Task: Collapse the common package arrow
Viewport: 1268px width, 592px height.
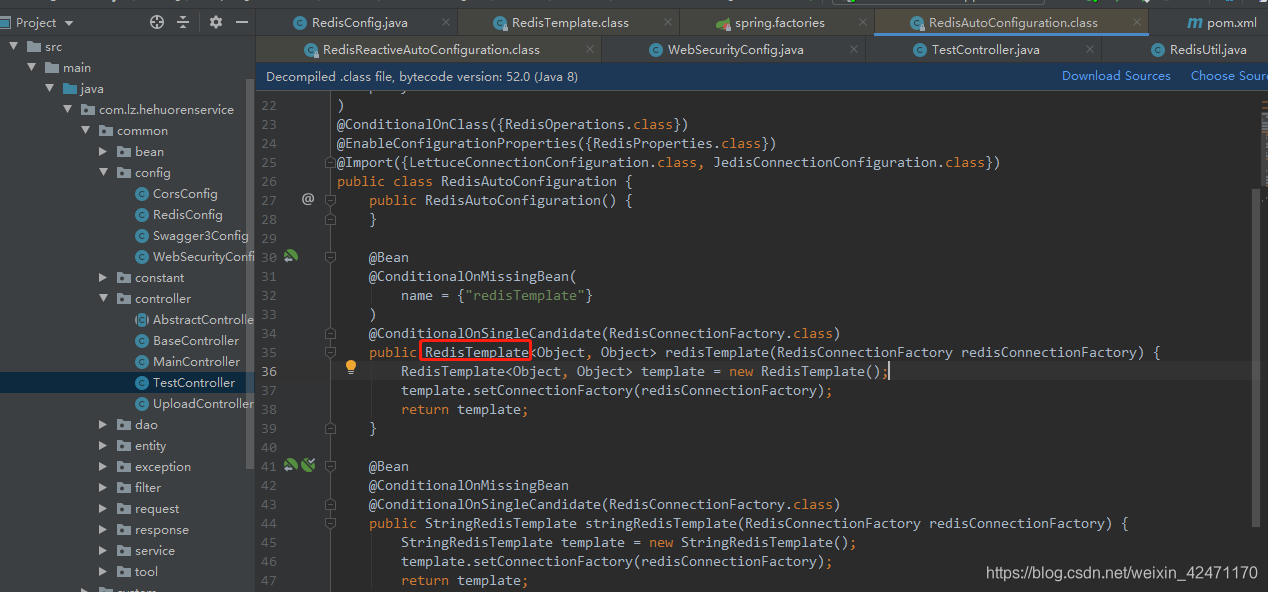Action: pyautogui.click(x=86, y=131)
